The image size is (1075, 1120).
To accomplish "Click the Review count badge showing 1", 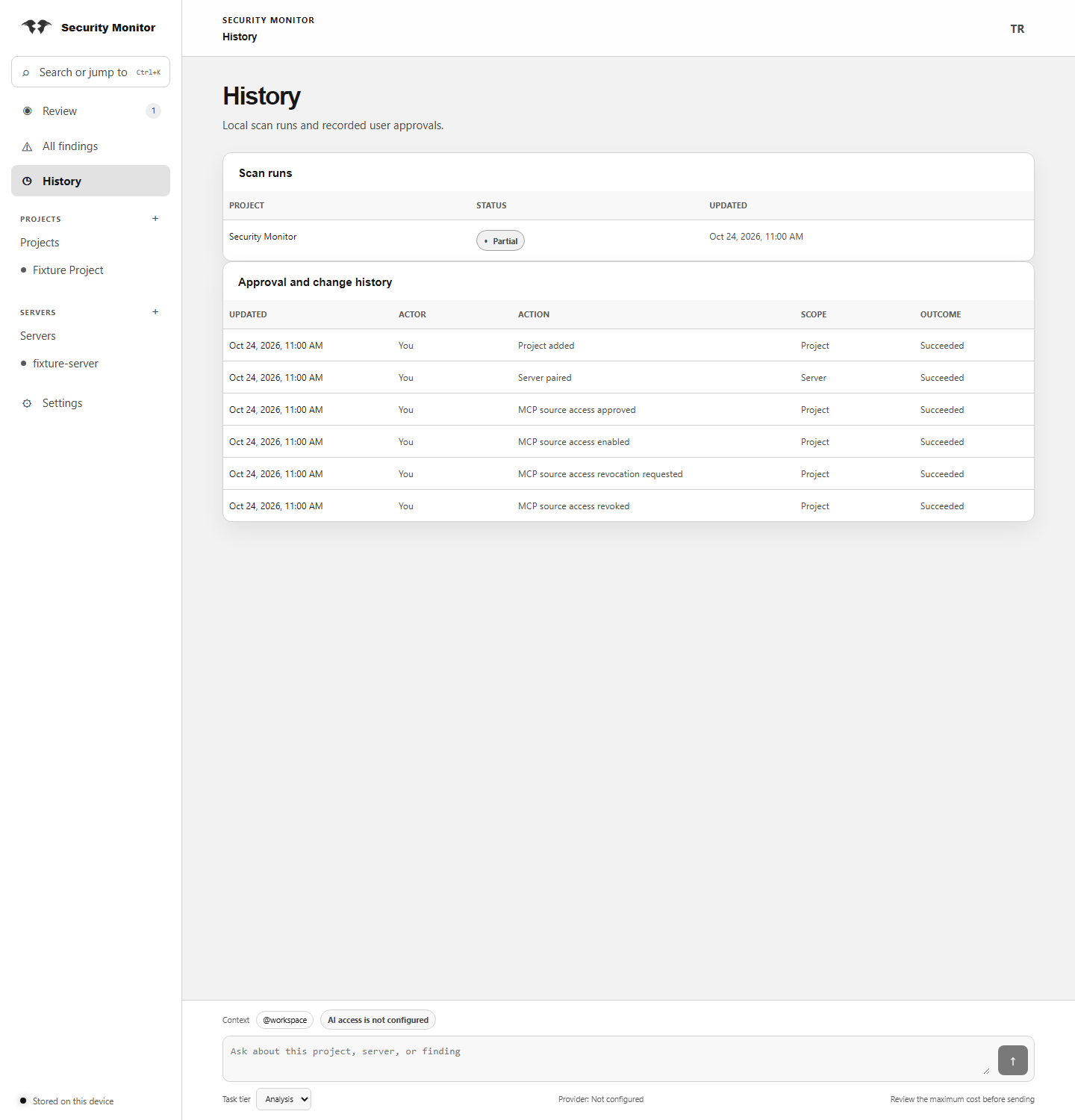I will (154, 111).
